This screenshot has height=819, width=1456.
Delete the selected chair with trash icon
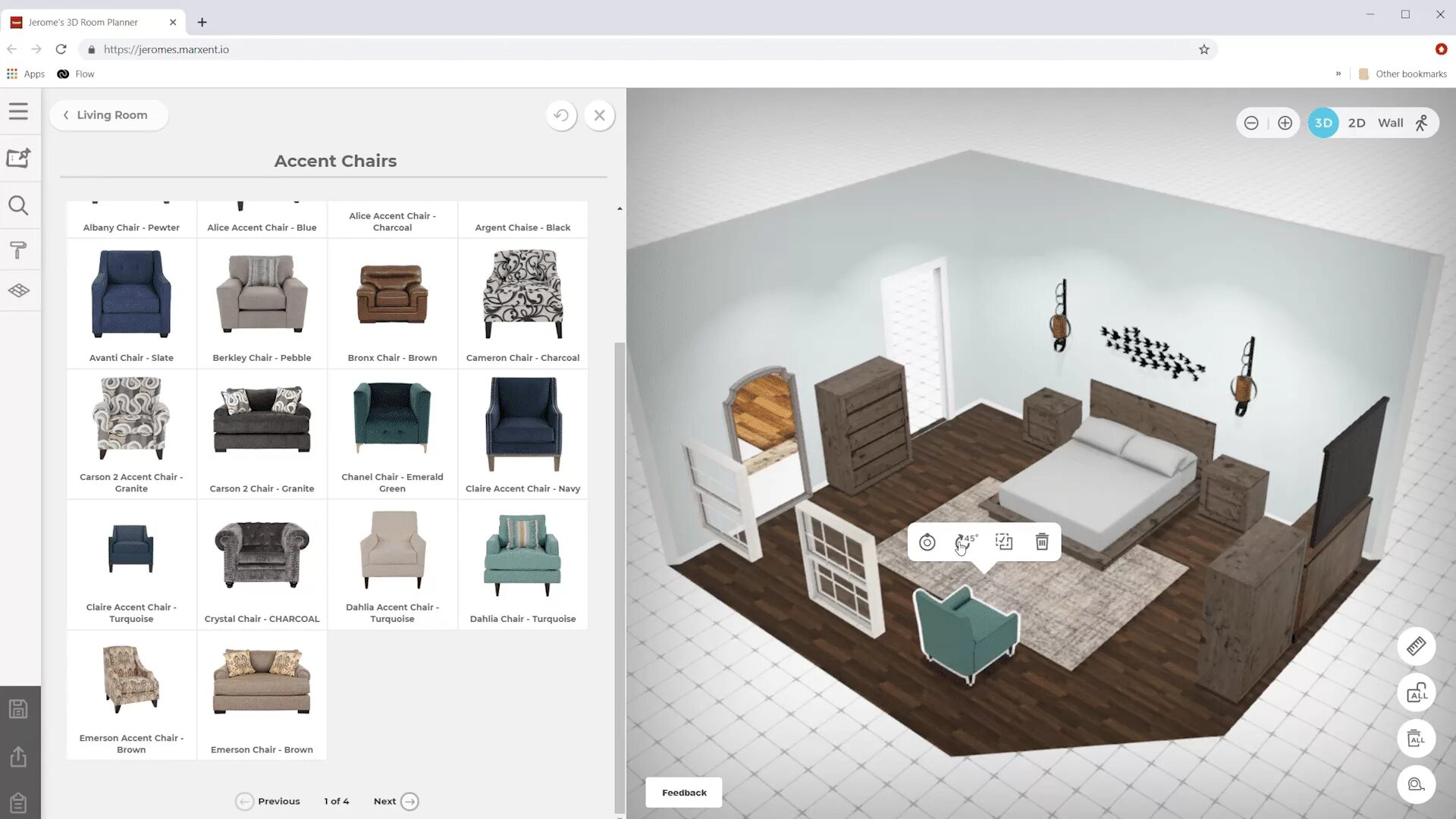click(1042, 541)
